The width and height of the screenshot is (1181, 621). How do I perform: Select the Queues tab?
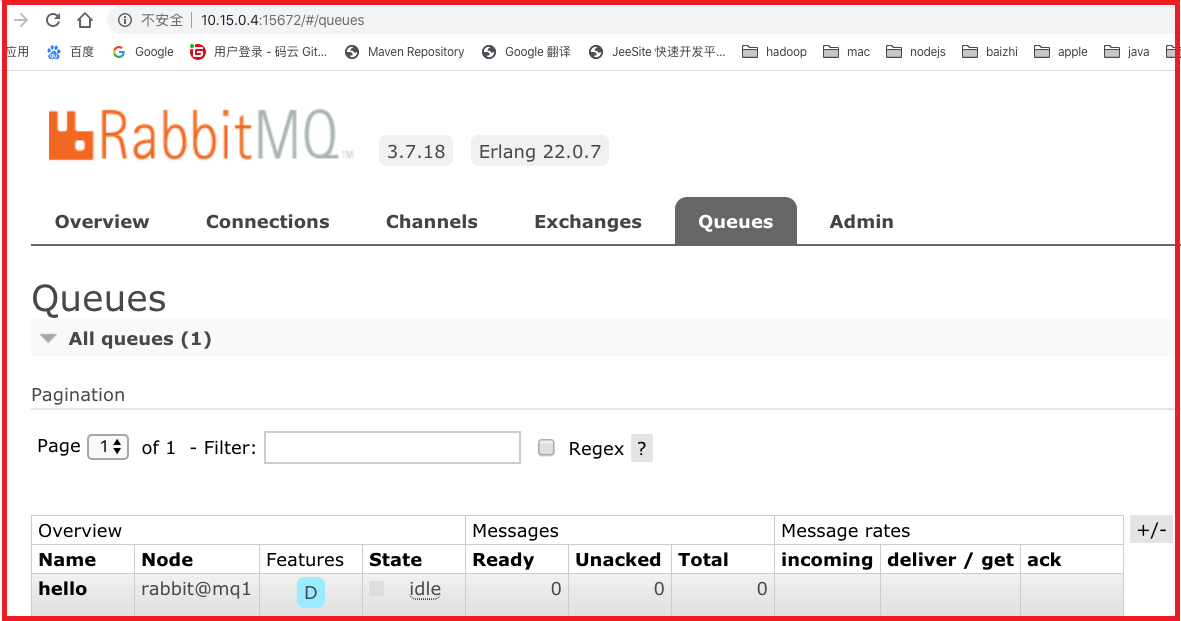736,222
